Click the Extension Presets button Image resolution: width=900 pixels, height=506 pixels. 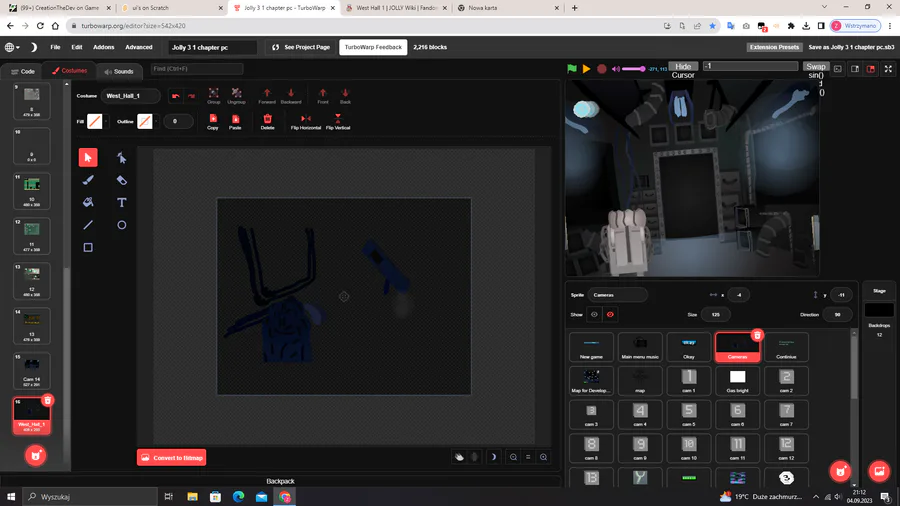click(774, 47)
